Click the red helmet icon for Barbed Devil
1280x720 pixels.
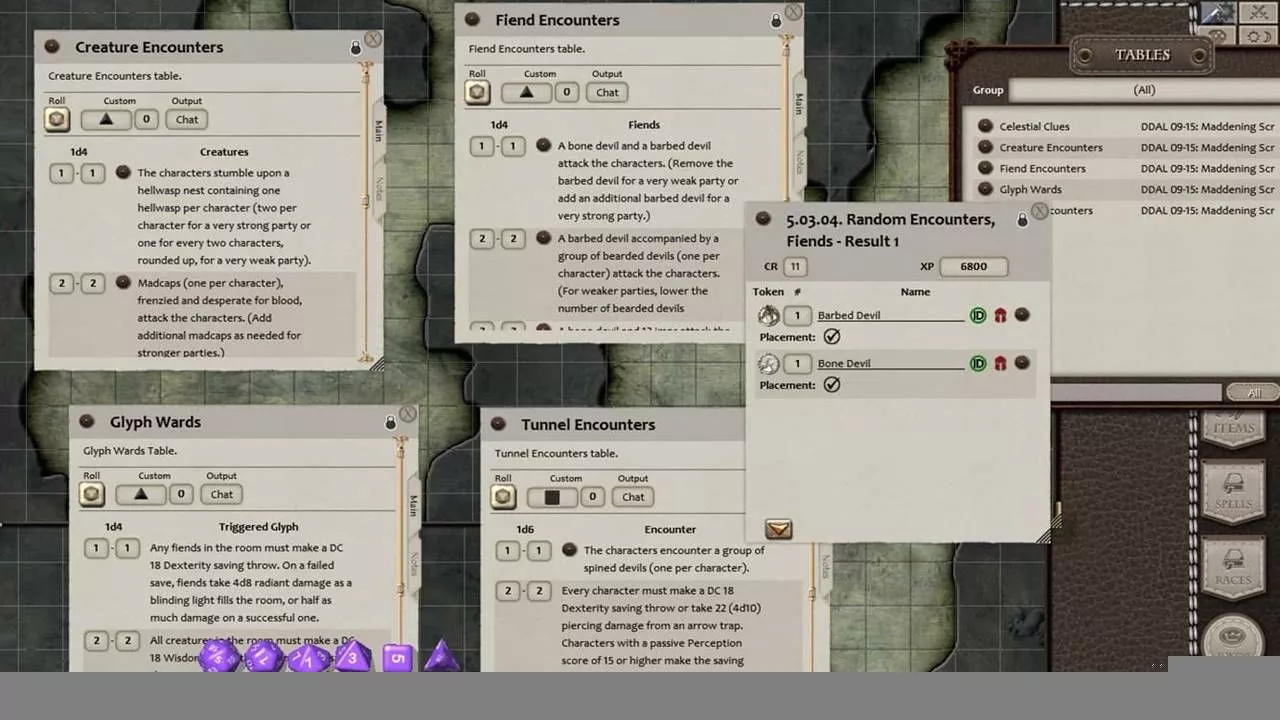(x=1000, y=315)
